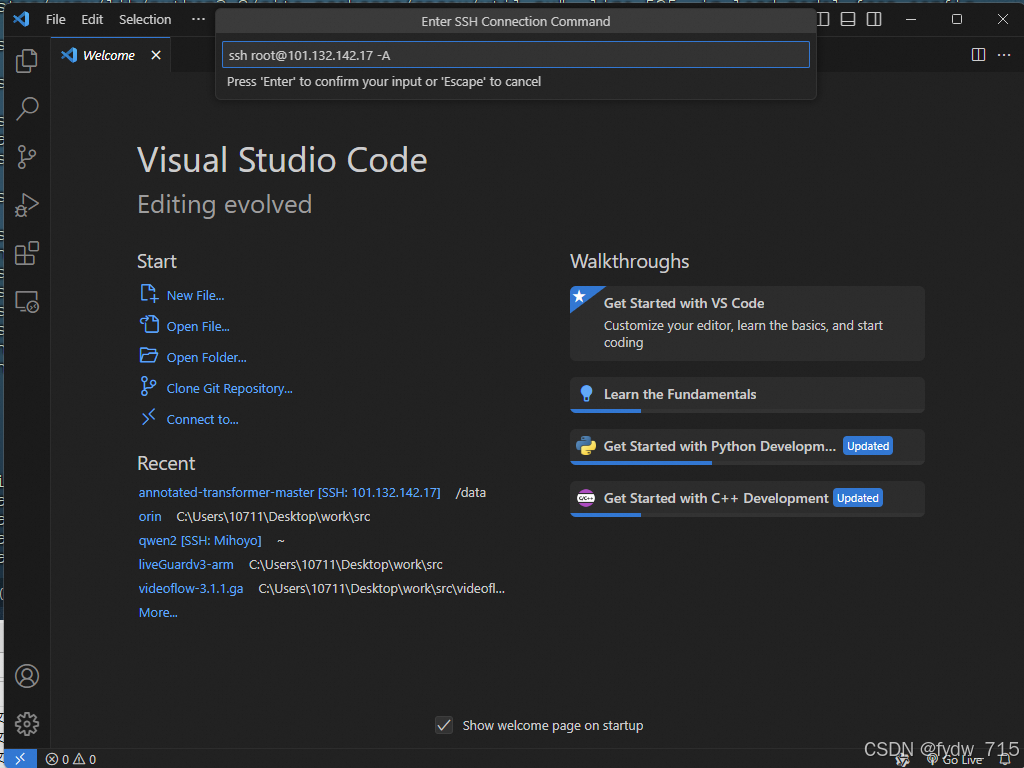Click the Open File icon under Start

coord(149,325)
